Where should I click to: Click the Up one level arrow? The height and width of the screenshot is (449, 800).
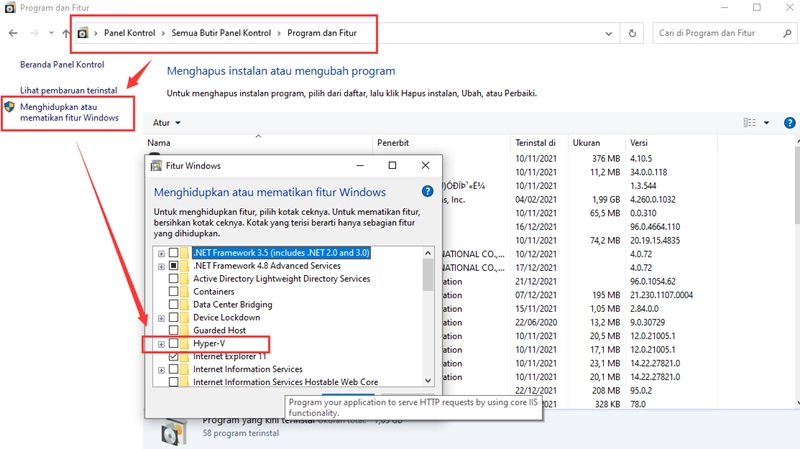(66, 33)
